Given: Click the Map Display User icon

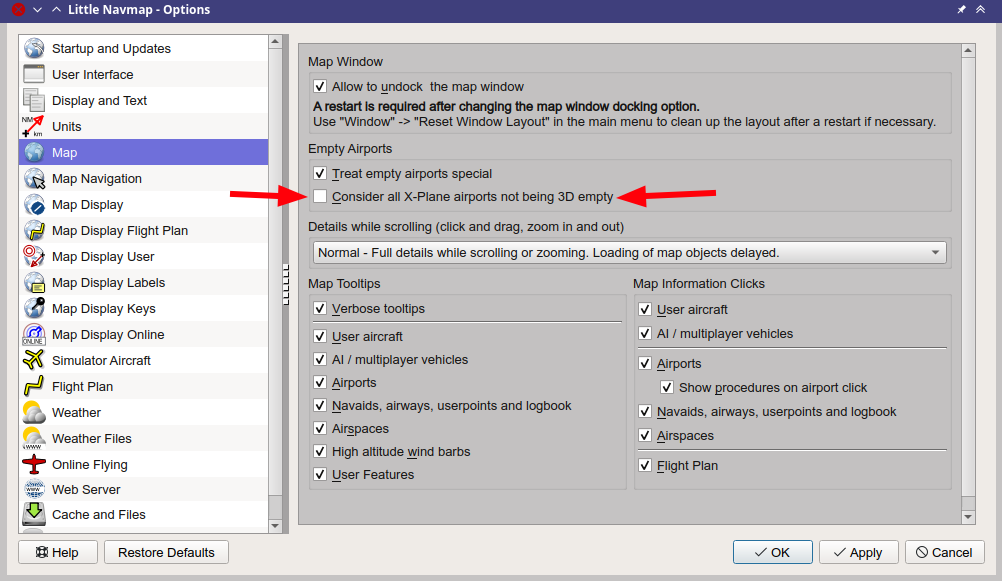Looking at the screenshot, I should [34, 256].
